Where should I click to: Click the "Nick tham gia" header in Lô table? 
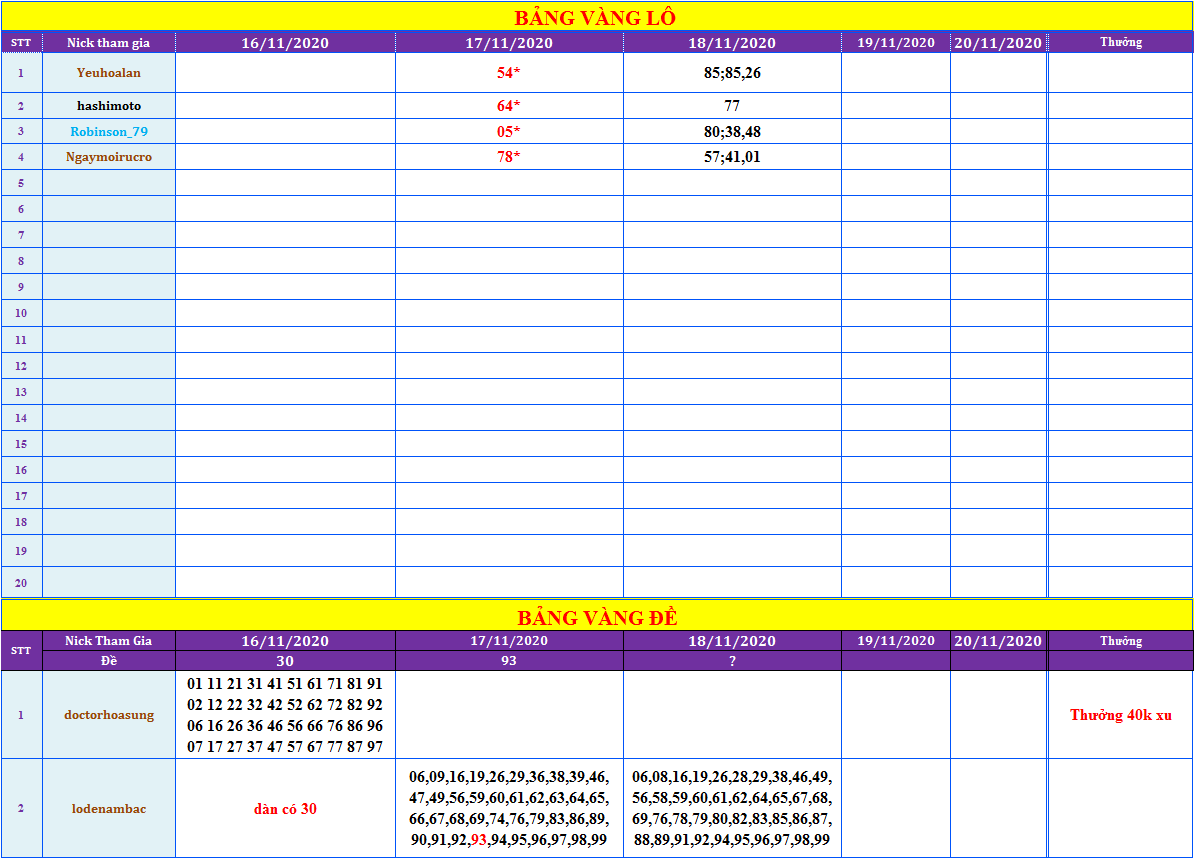pos(109,42)
